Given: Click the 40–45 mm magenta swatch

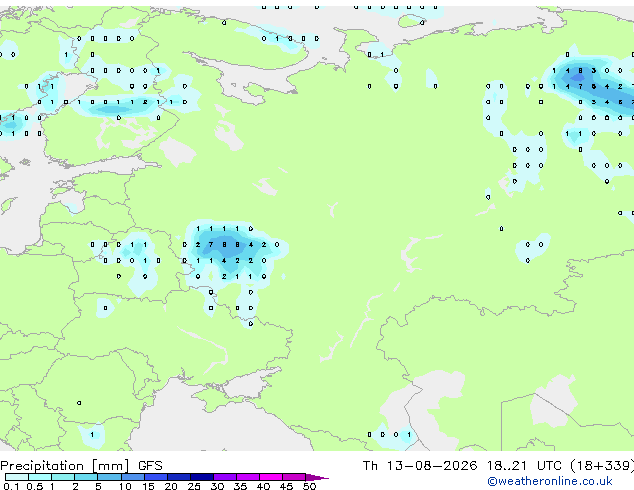Looking at the screenshot, I should 271,477.
